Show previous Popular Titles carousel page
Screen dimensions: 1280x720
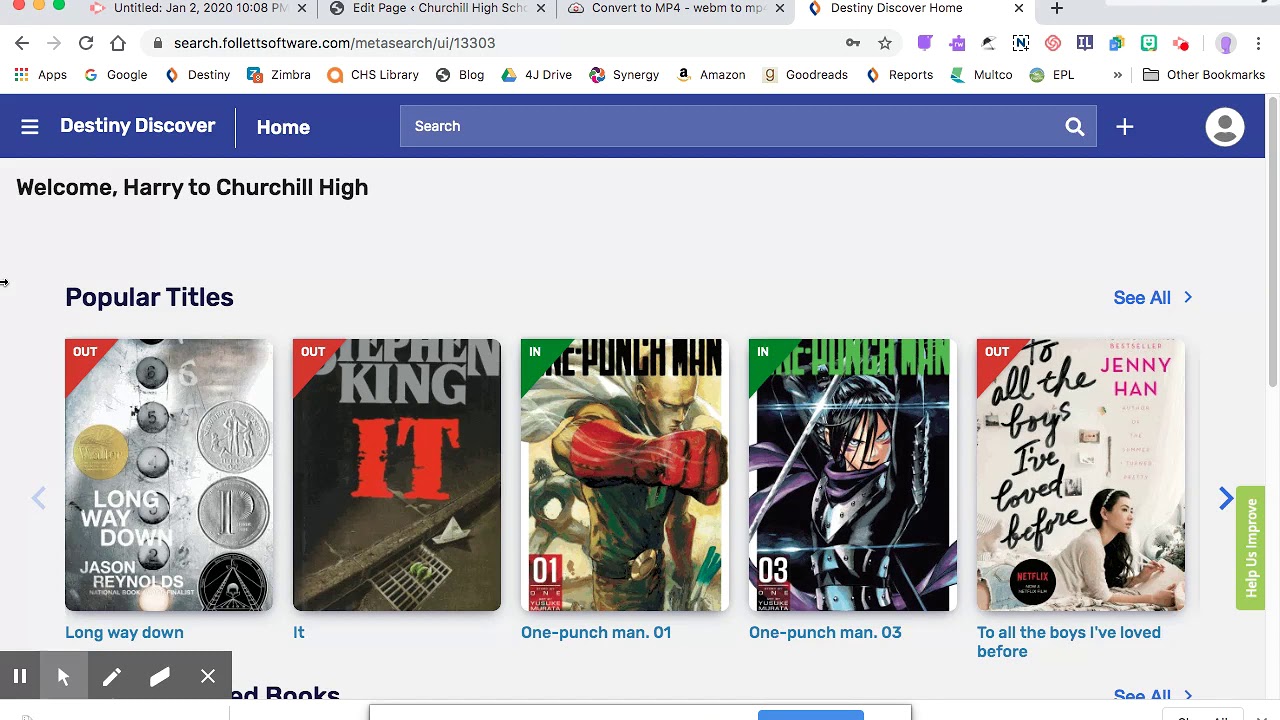point(39,499)
